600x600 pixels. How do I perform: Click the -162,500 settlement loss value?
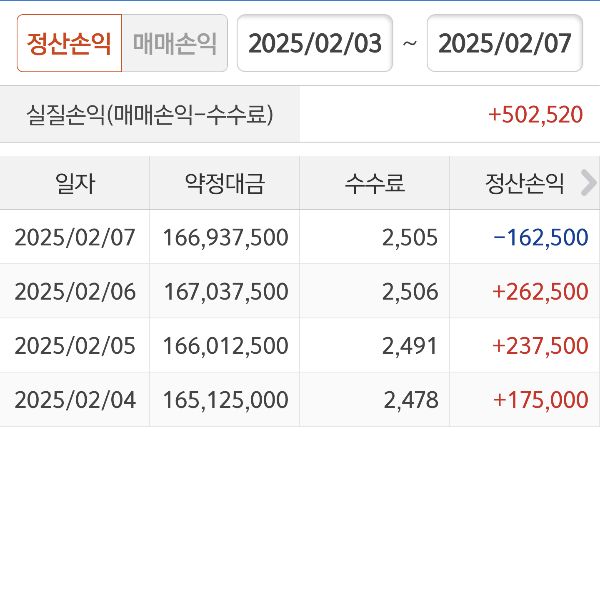(x=540, y=237)
